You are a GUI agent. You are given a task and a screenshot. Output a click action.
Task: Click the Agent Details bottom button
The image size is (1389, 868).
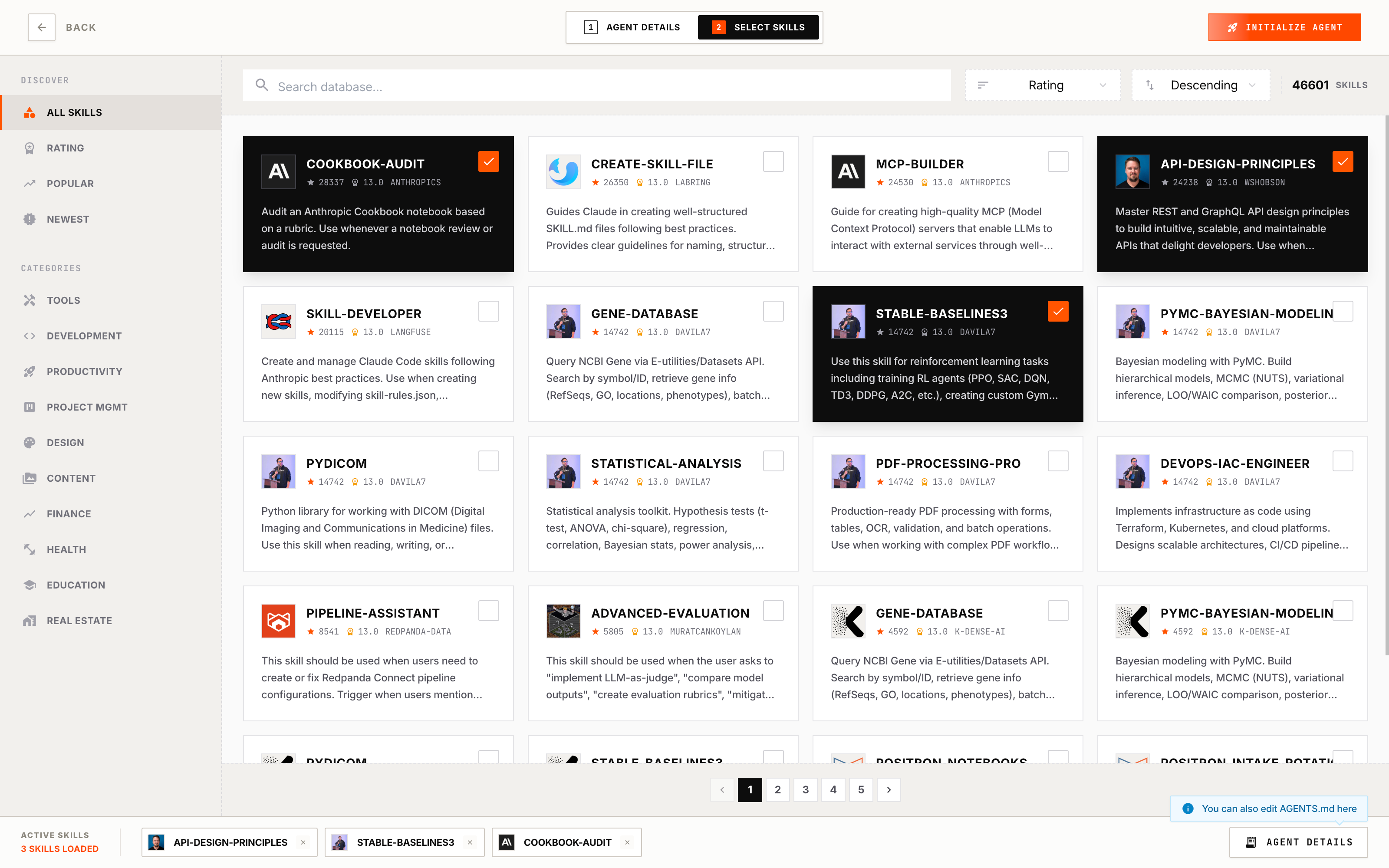click(x=1298, y=842)
